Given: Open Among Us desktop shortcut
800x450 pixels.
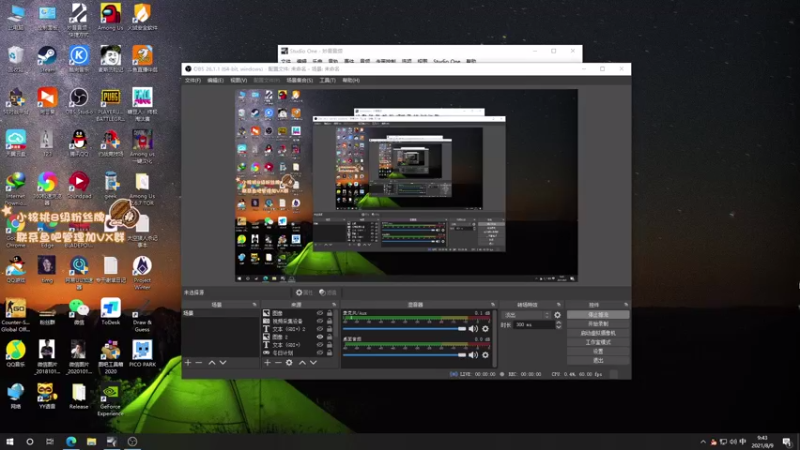Looking at the screenshot, I should (110, 17).
